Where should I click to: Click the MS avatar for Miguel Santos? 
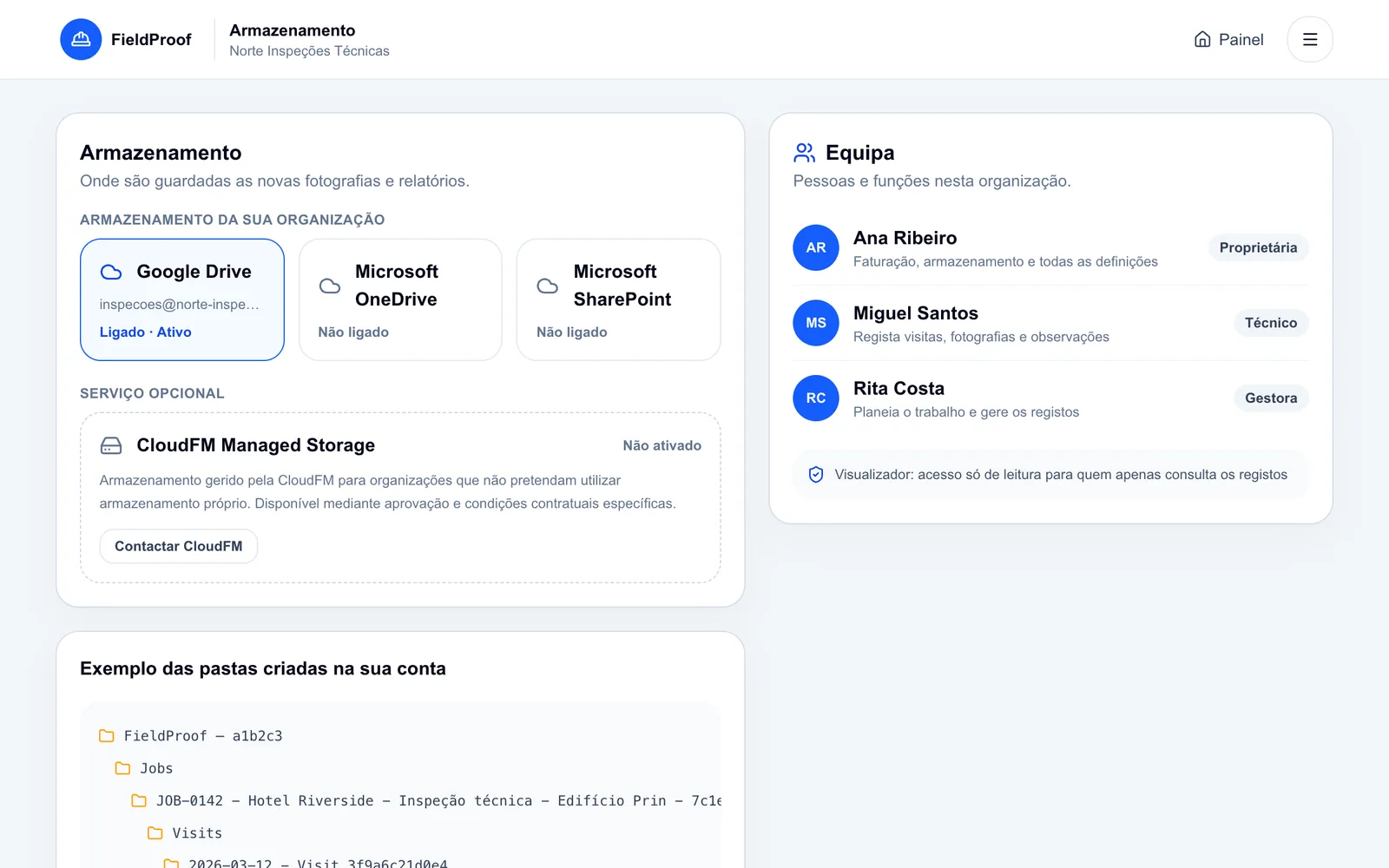tap(816, 323)
